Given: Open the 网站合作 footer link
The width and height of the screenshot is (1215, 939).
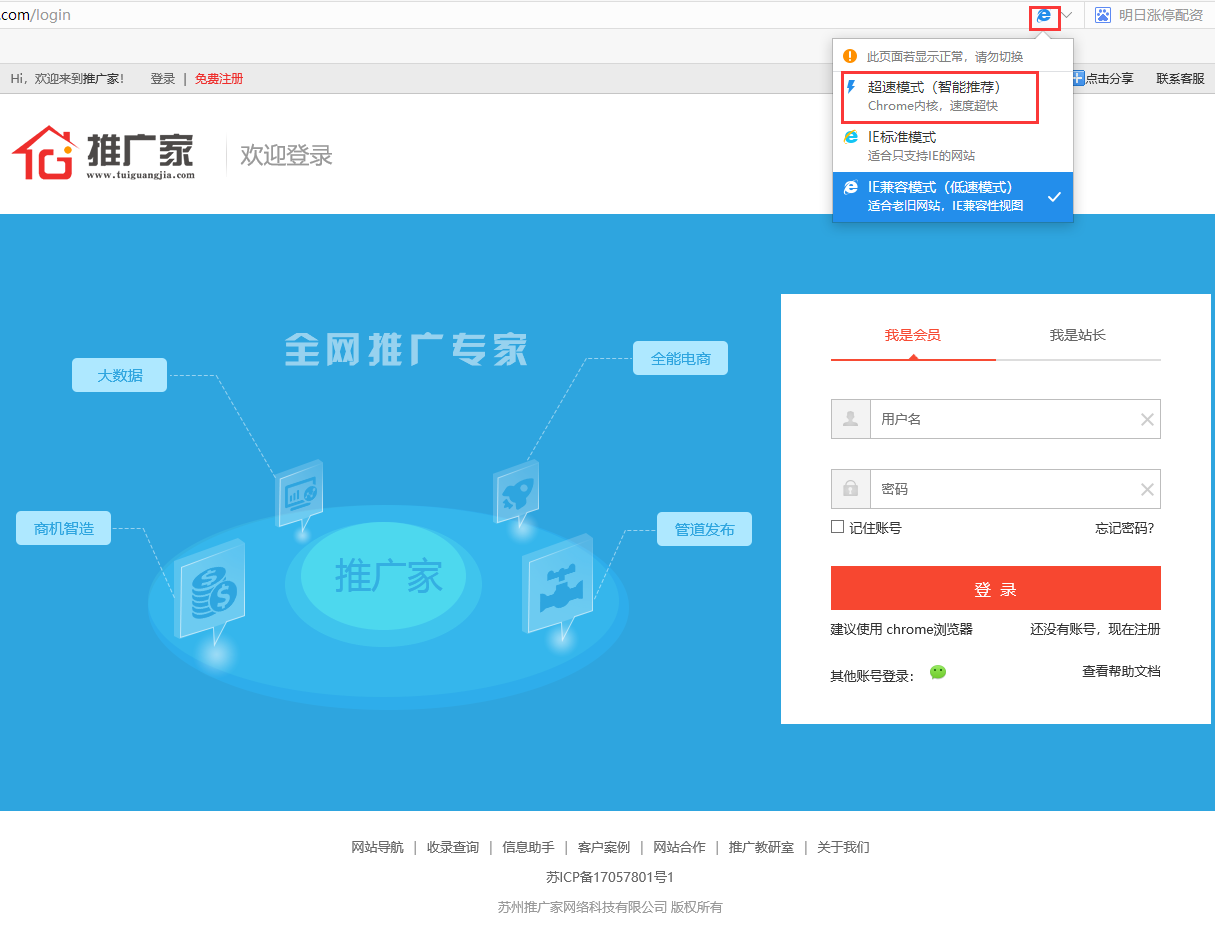Looking at the screenshot, I should pos(679,847).
